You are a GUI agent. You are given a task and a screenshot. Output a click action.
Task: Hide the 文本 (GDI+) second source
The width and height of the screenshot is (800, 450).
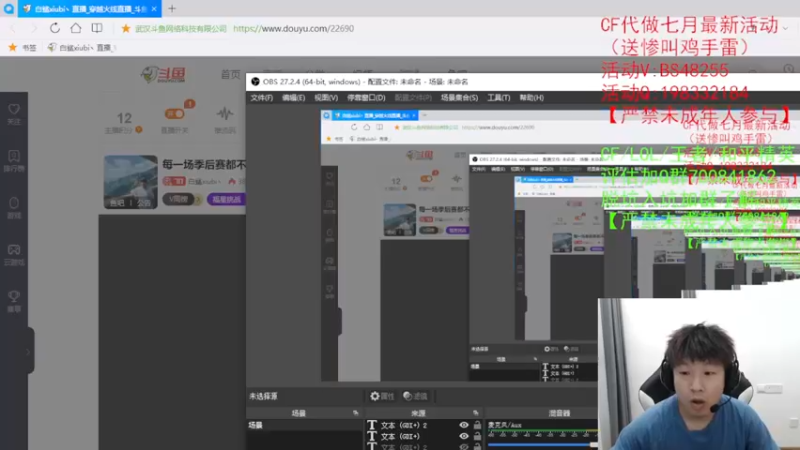pos(464,436)
